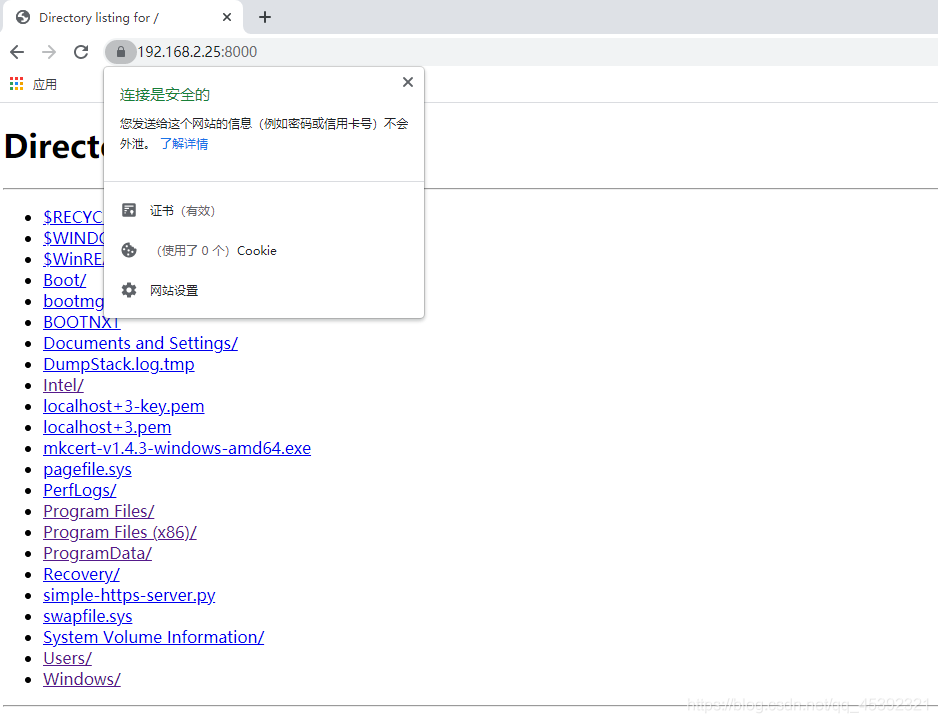Reload the page with the refresh icon
The width and height of the screenshot is (938, 723).
click(81, 51)
